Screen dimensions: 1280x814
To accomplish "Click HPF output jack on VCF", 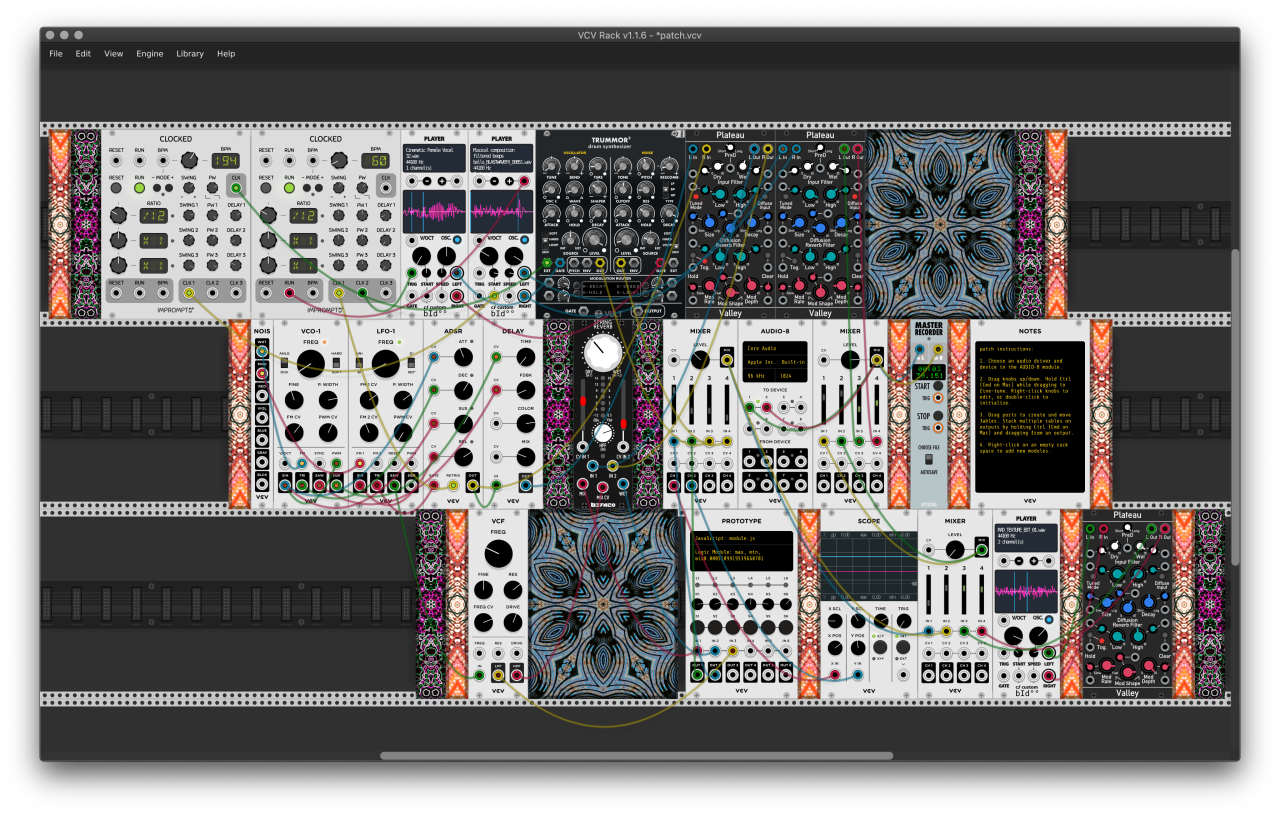I will pos(517,676).
